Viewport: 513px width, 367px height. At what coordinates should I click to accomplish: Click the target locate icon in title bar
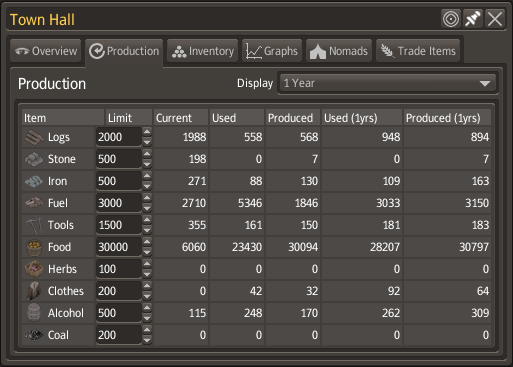[451, 19]
